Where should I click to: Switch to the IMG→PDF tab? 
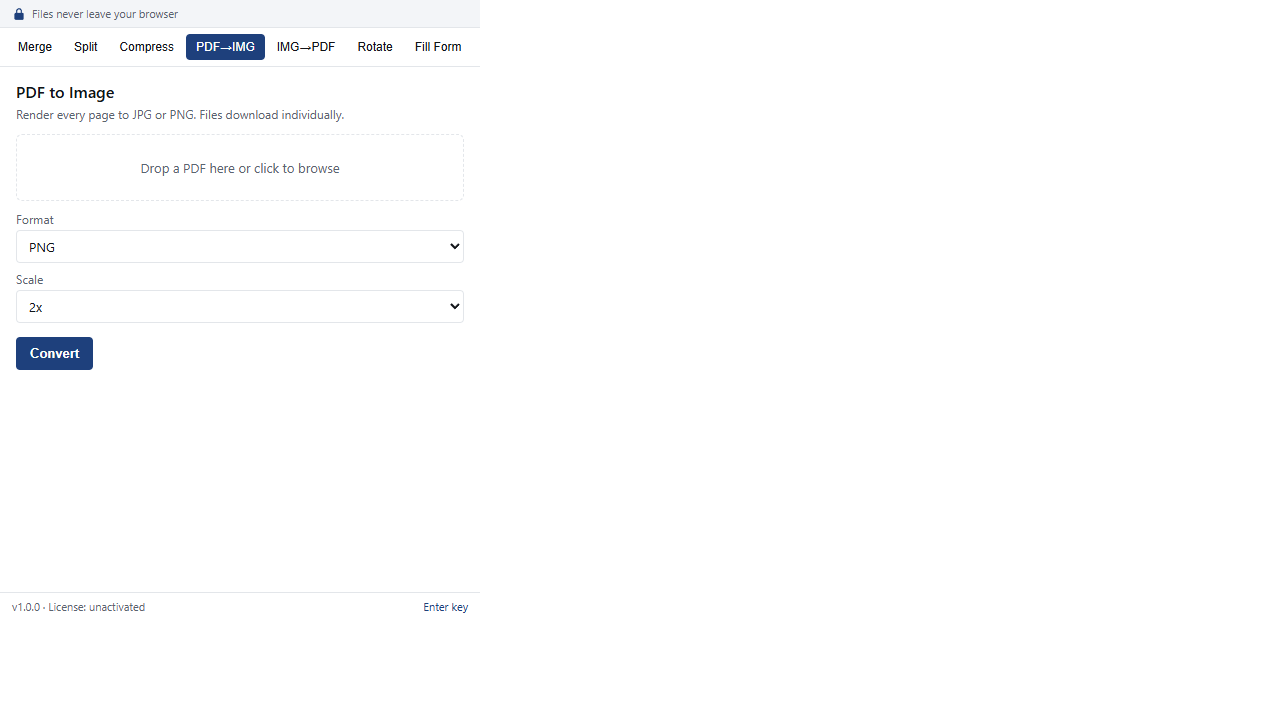pyautogui.click(x=306, y=47)
